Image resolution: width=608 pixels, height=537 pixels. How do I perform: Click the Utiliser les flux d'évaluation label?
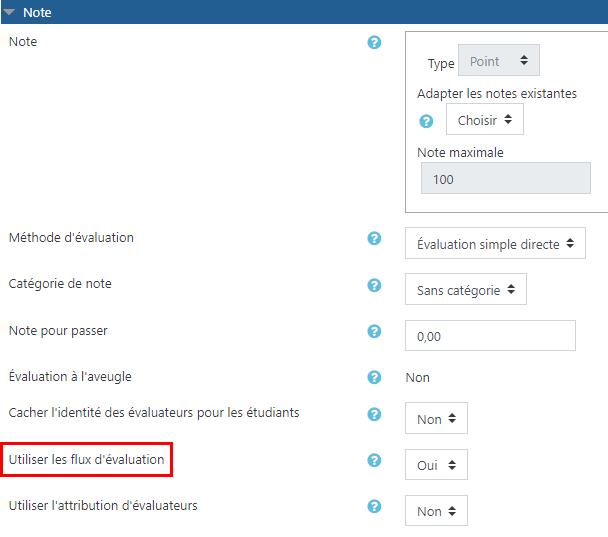click(x=86, y=460)
